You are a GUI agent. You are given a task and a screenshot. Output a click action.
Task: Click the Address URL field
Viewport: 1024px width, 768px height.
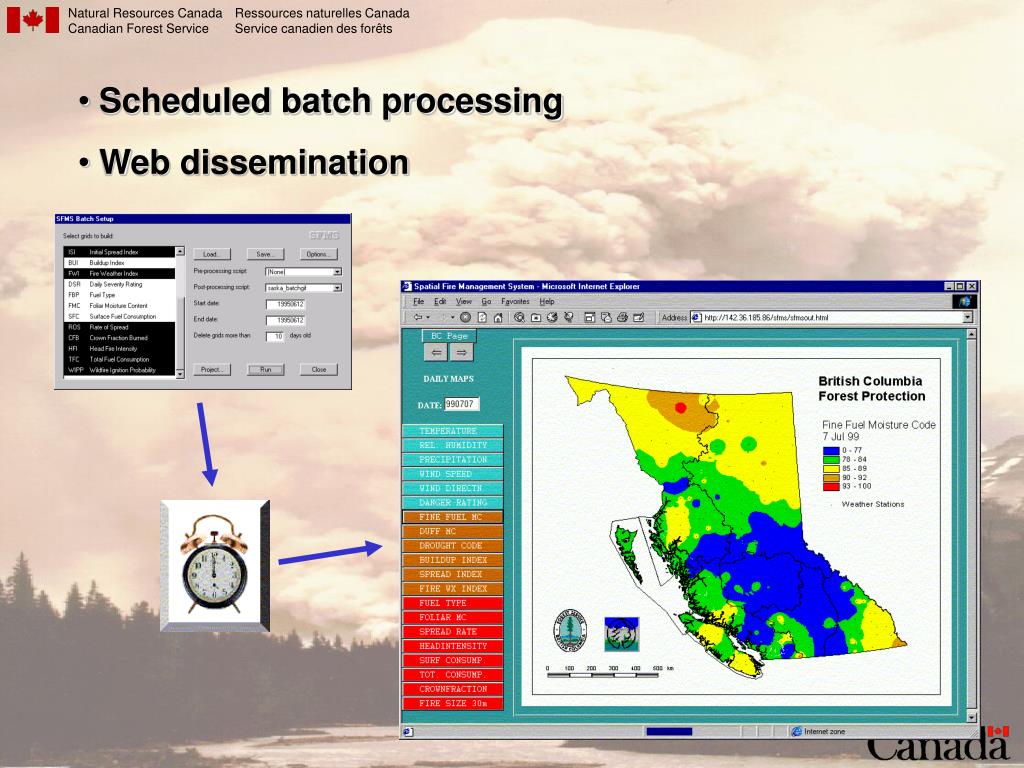pyautogui.click(x=832, y=317)
